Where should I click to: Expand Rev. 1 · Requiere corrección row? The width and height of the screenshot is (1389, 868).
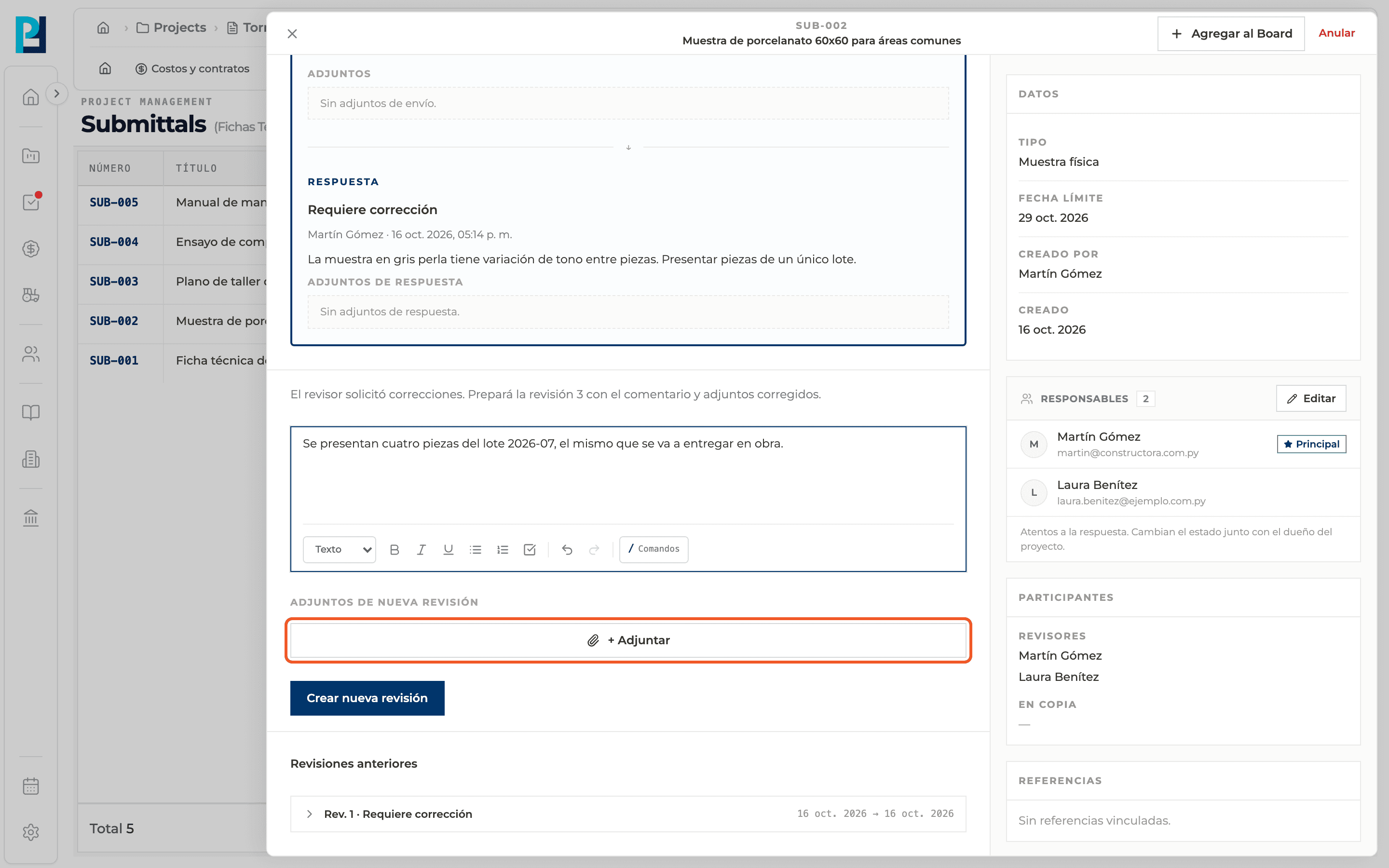628,814
